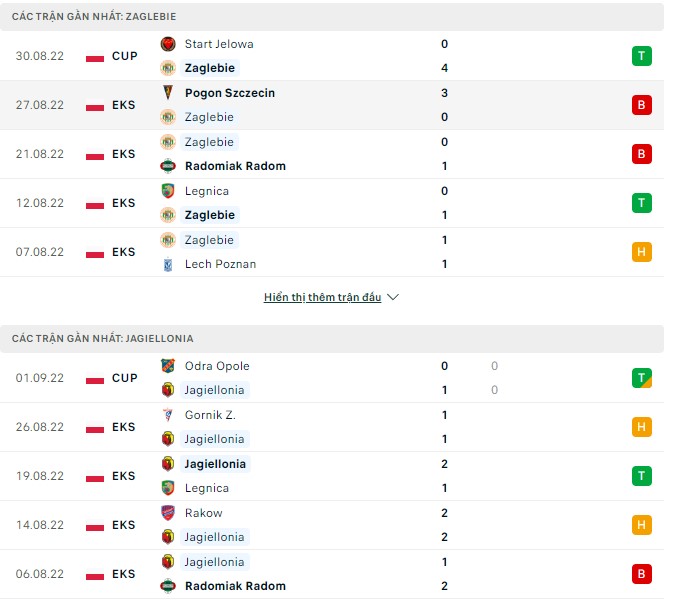673x601 pixels.
Task: Click the Start Jelowa team logo
Action: (x=168, y=44)
